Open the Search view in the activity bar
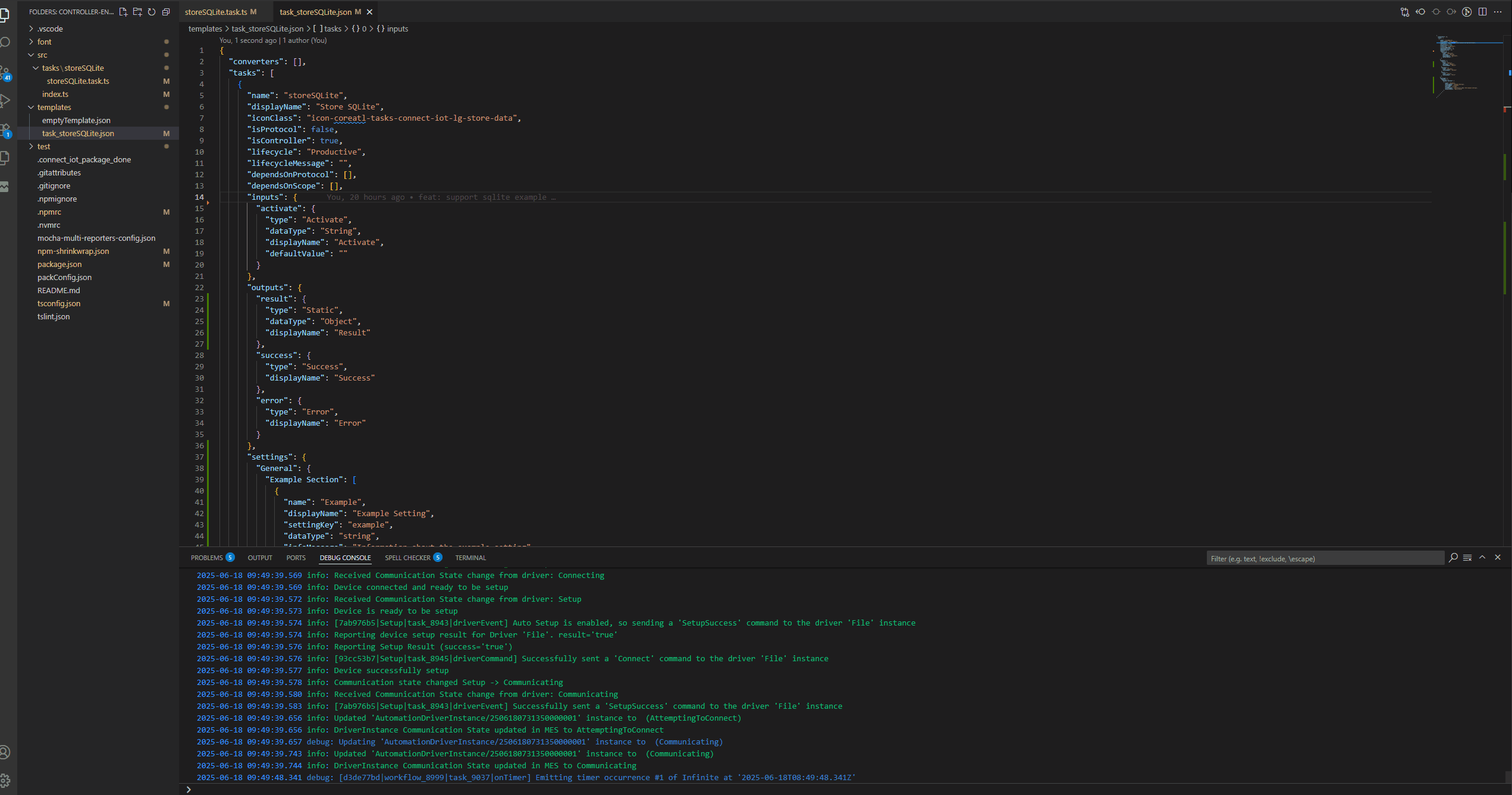Image resolution: width=1512 pixels, height=795 pixels. point(5,42)
